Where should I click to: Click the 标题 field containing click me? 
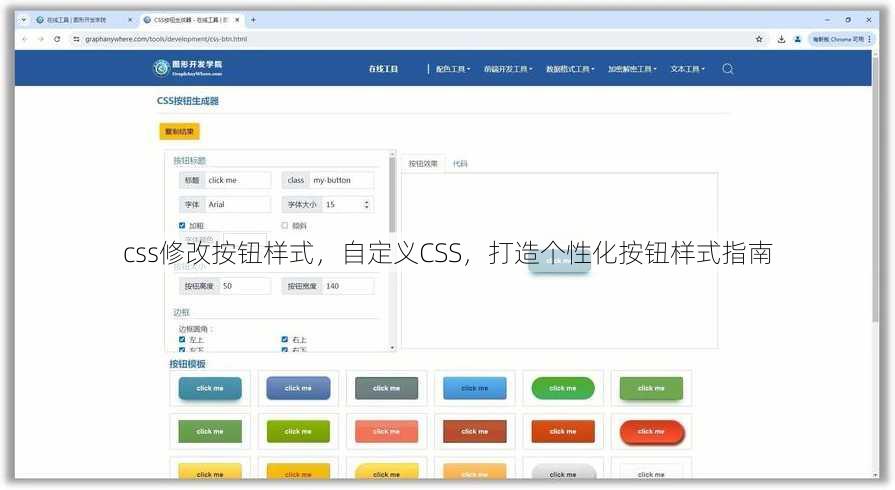click(237, 180)
